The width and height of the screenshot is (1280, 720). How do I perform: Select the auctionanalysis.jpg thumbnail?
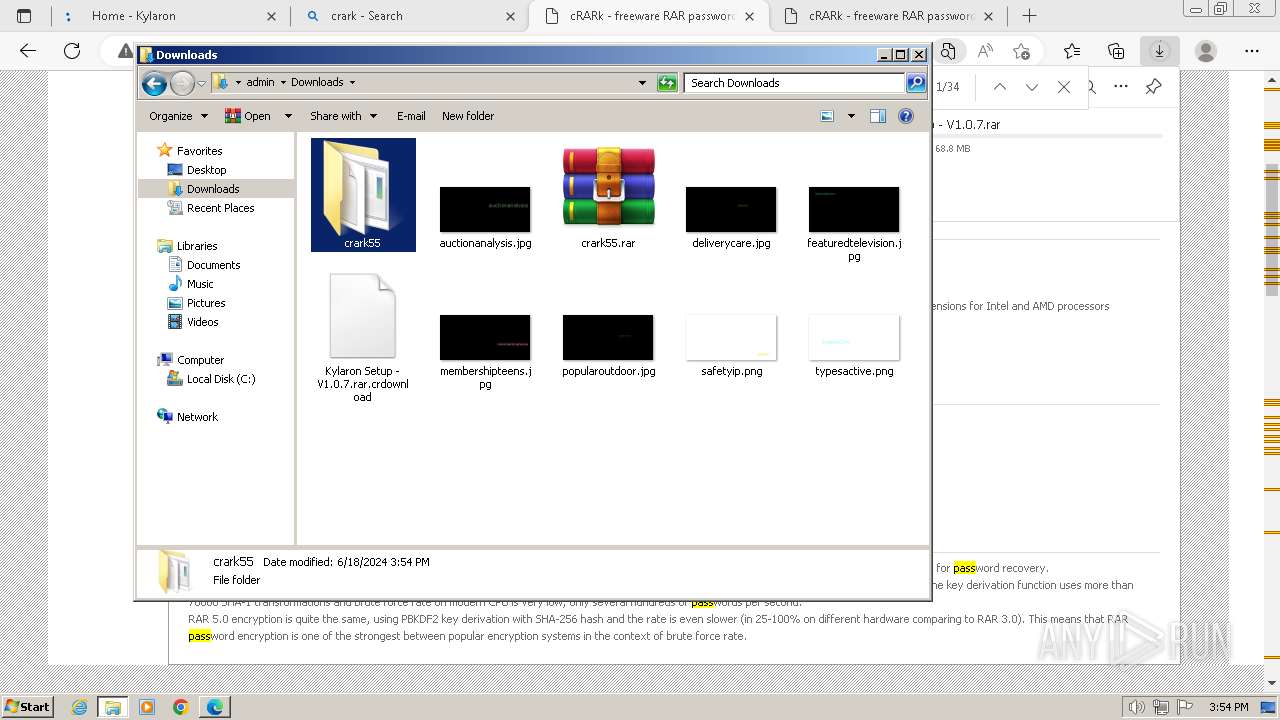(x=485, y=209)
